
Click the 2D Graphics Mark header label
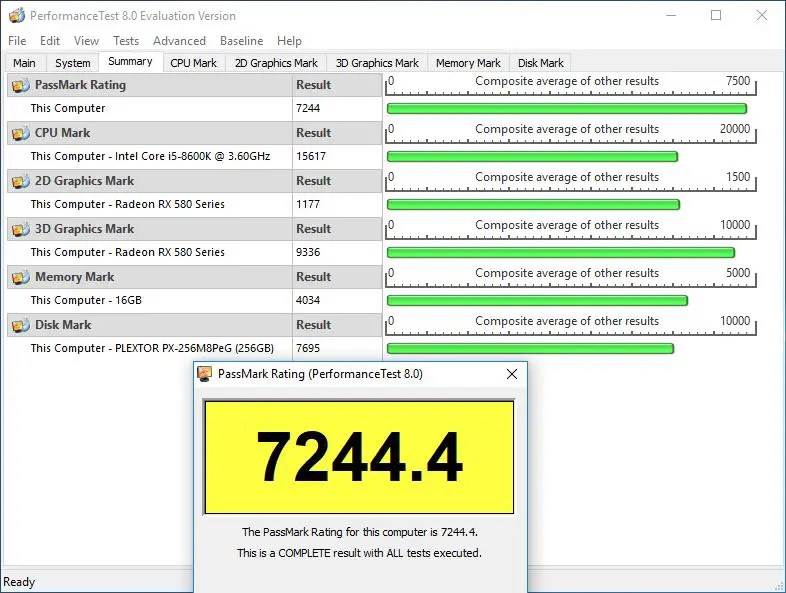(85, 181)
